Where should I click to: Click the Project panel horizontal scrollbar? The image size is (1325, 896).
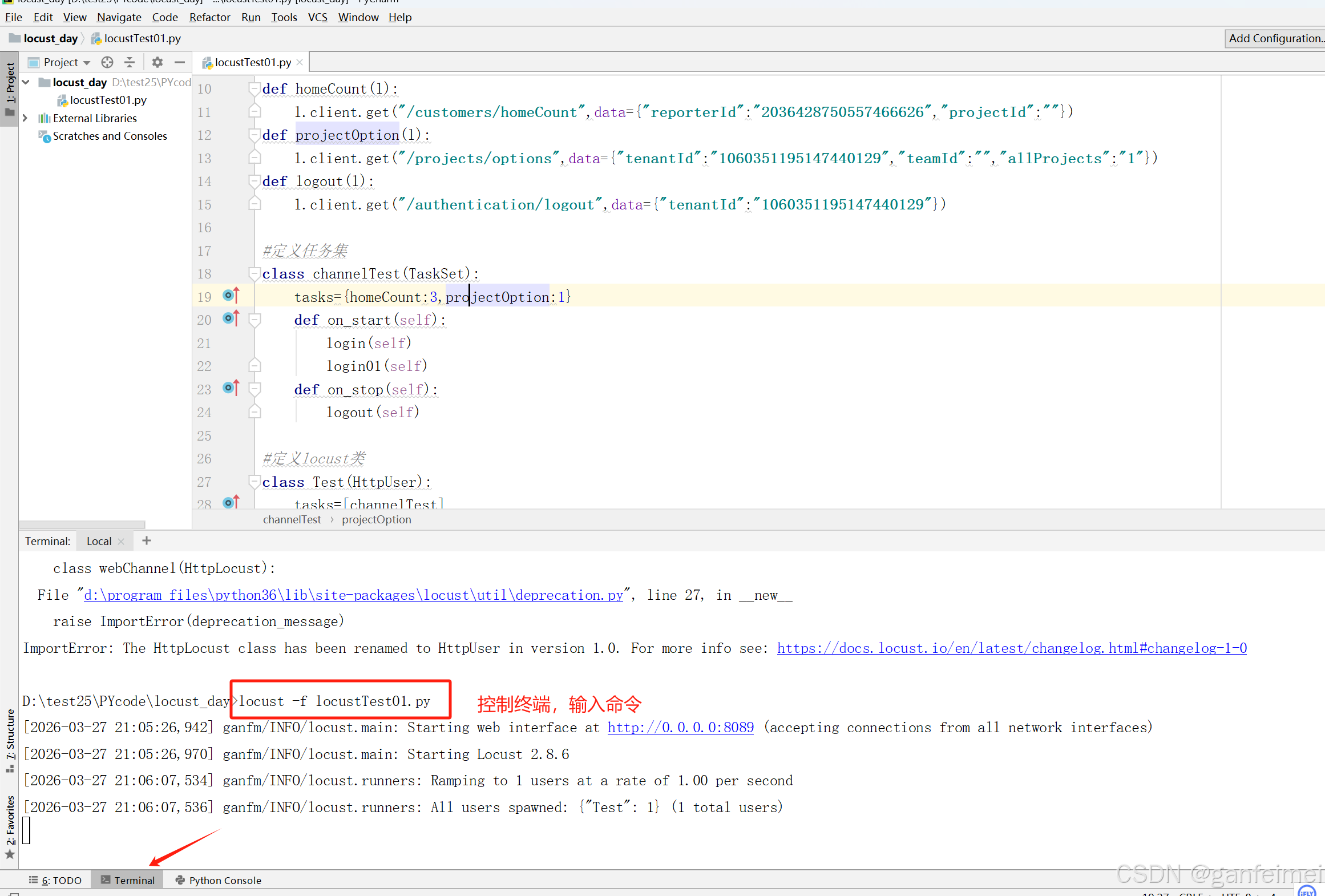(x=82, y=524)
